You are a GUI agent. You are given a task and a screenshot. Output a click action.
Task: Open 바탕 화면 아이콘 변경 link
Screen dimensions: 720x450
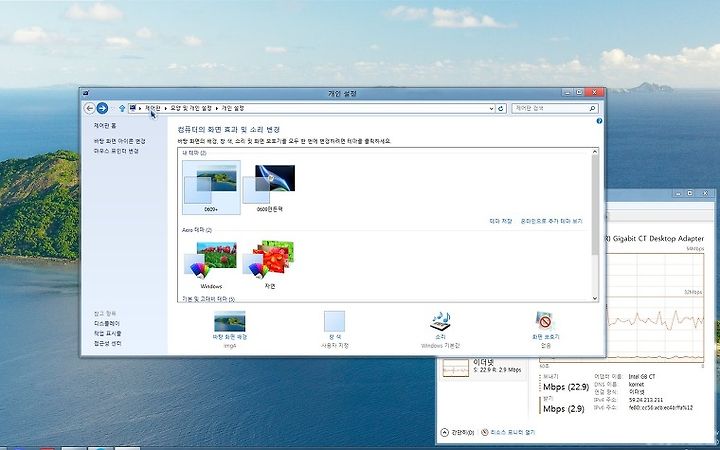click(119, 141)
